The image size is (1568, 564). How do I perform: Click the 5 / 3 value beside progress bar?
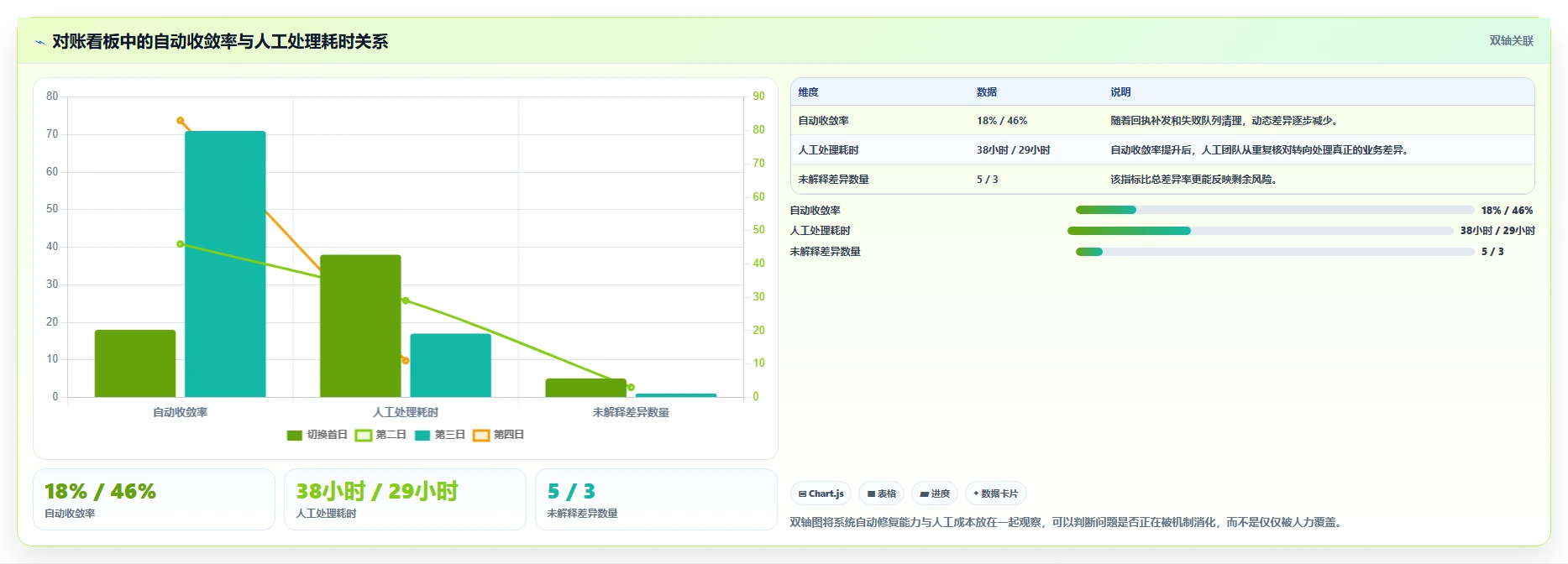pyautogui.click(x=1492, y=252)
